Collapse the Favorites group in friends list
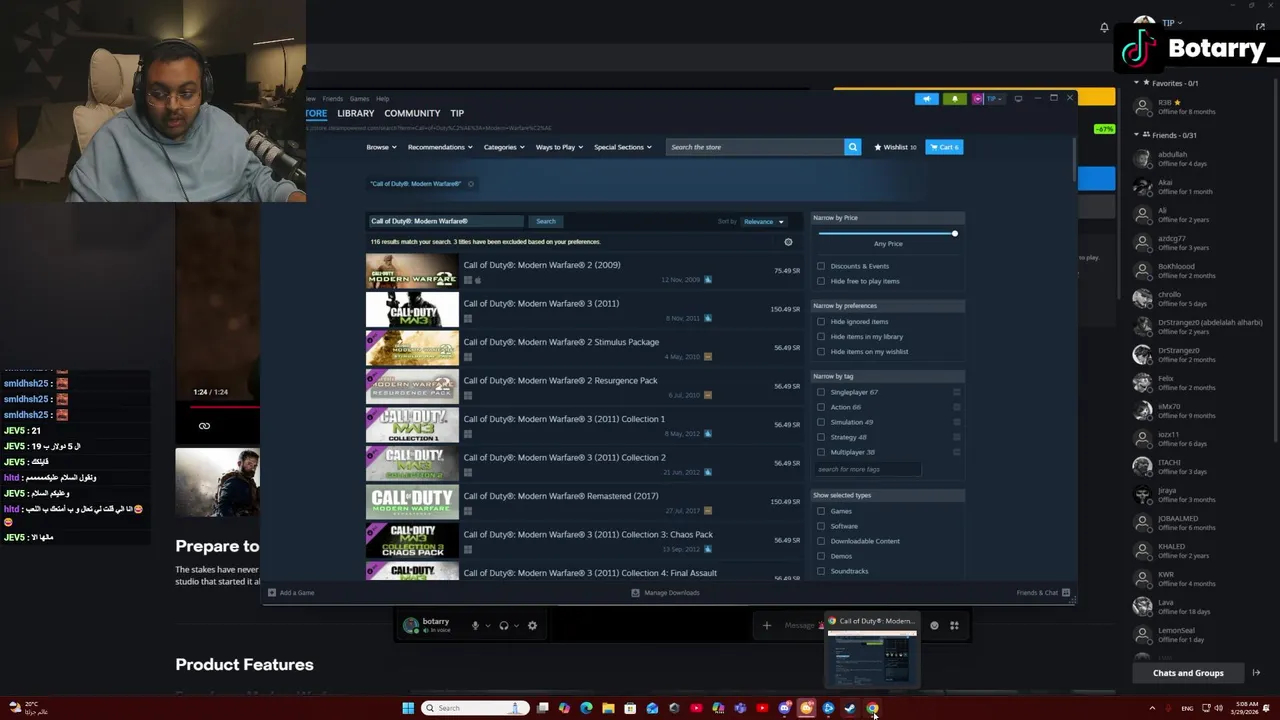1280x720 pixels. point(1136,83)
